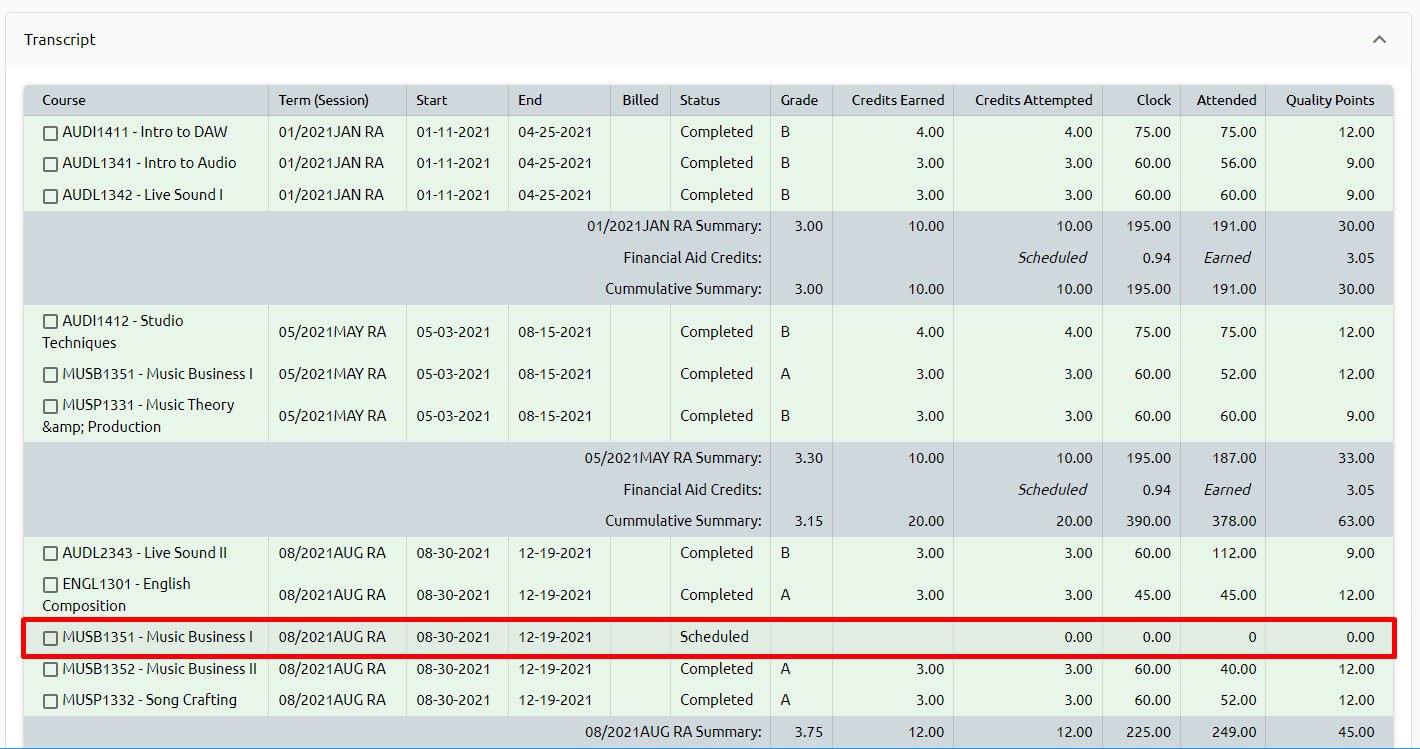Click the Course column header
The height and width of the screenshot is (749, 1420).
pos(64,100)
